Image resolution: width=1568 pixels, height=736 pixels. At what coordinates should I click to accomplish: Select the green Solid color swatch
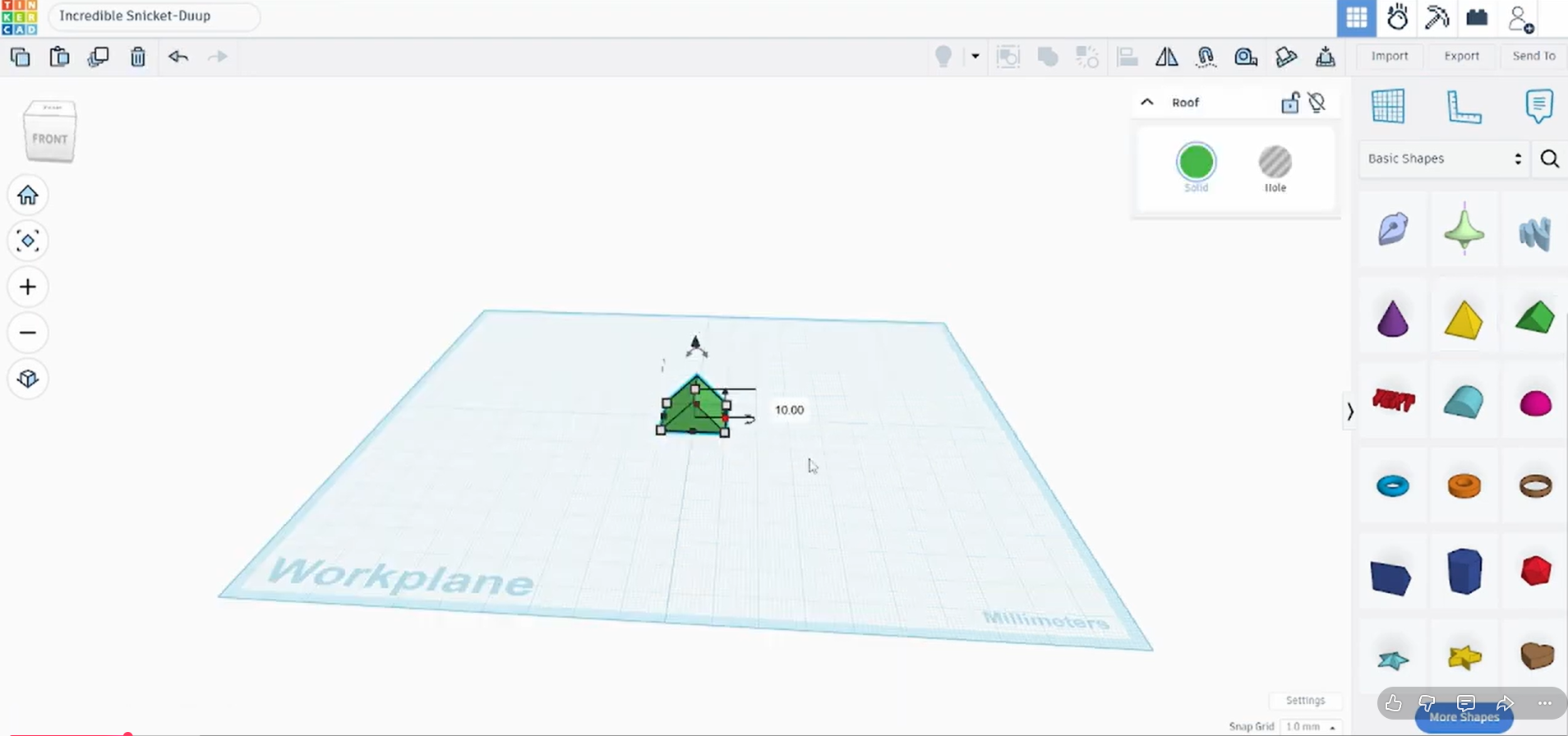pos(1196,162)
